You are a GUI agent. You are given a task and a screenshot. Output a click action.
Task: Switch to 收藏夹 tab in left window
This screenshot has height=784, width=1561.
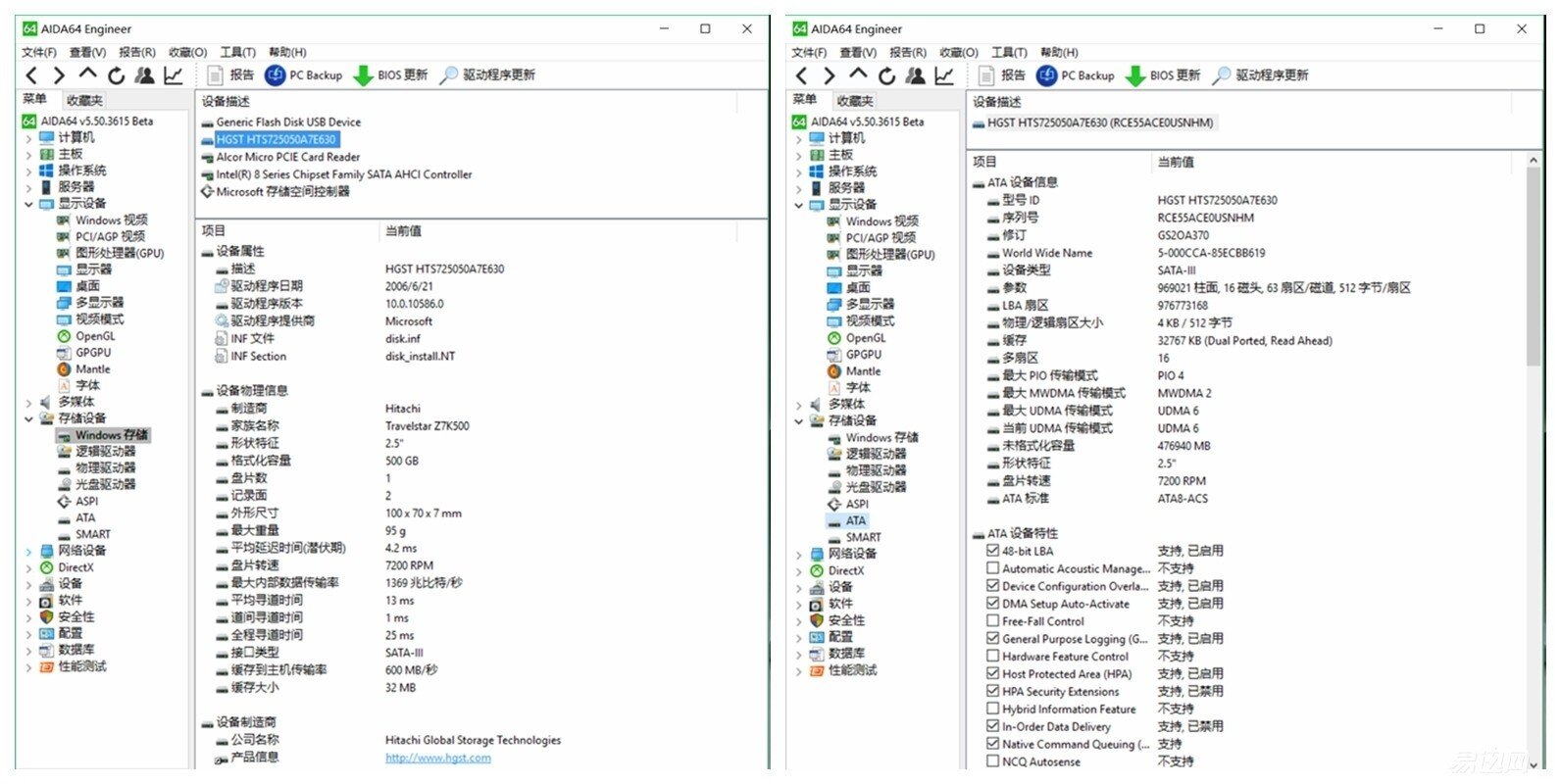(84, 100)
